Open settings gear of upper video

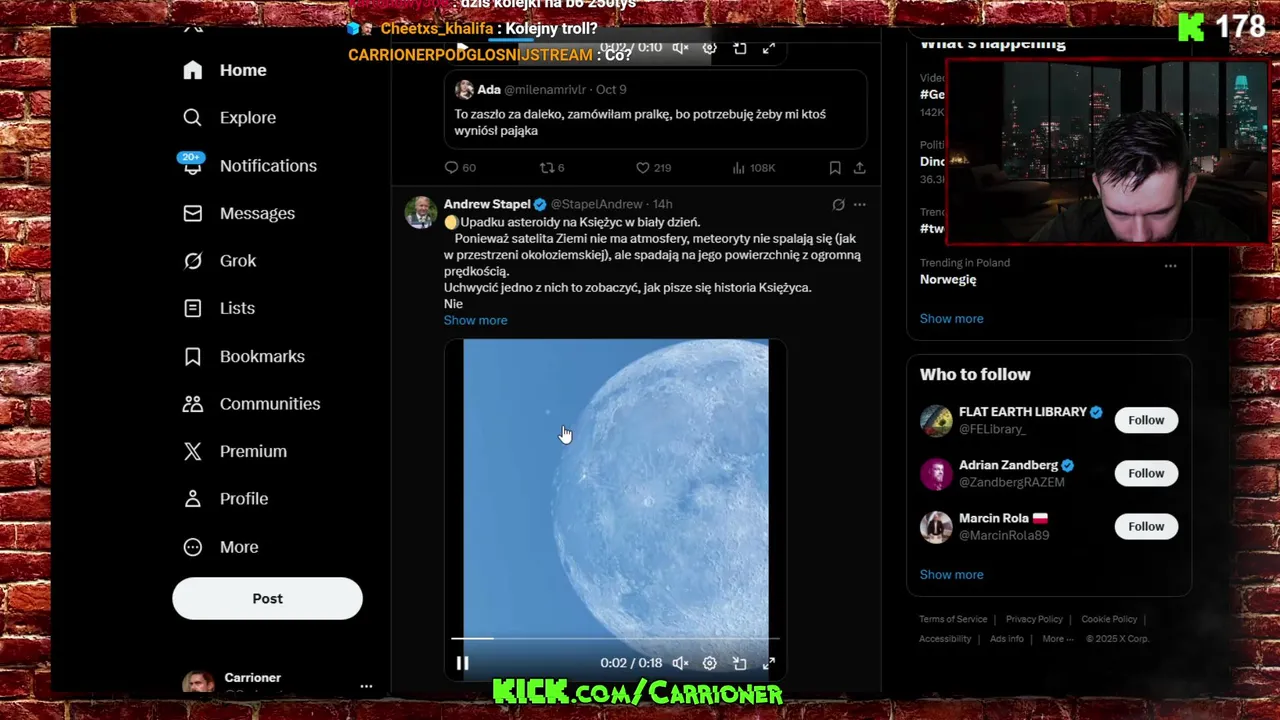tap(709, 48)
